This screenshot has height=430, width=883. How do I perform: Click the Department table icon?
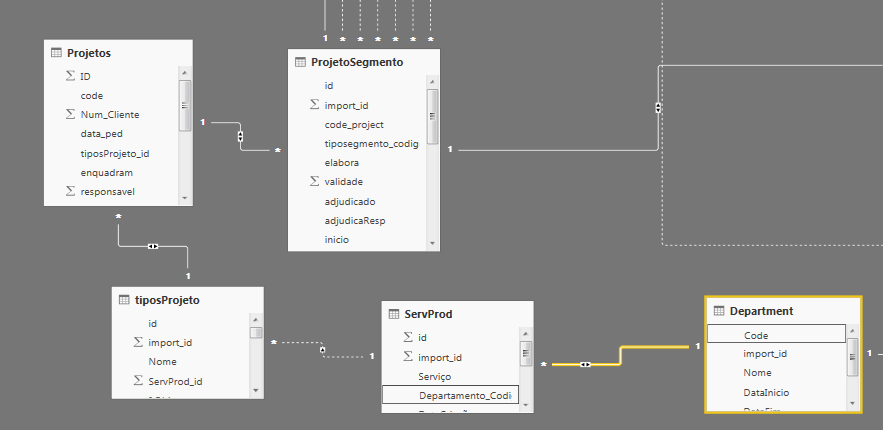point(719,311)
